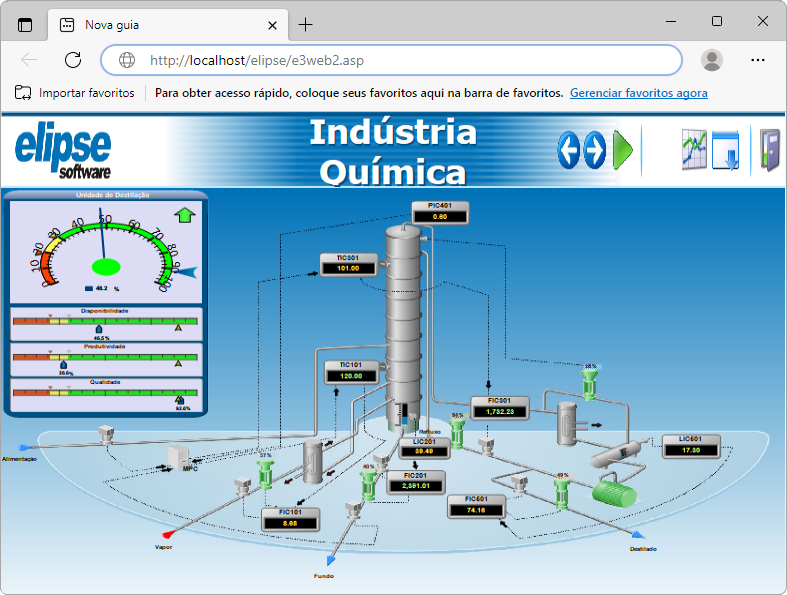Open a new browser tab with plus
This screenshot has width=787, height=595.
coord(305,24)
